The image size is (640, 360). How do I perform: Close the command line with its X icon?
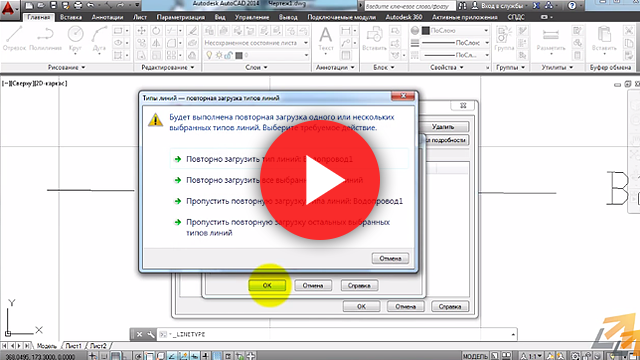pyautogui.click(x=139, y=334)
